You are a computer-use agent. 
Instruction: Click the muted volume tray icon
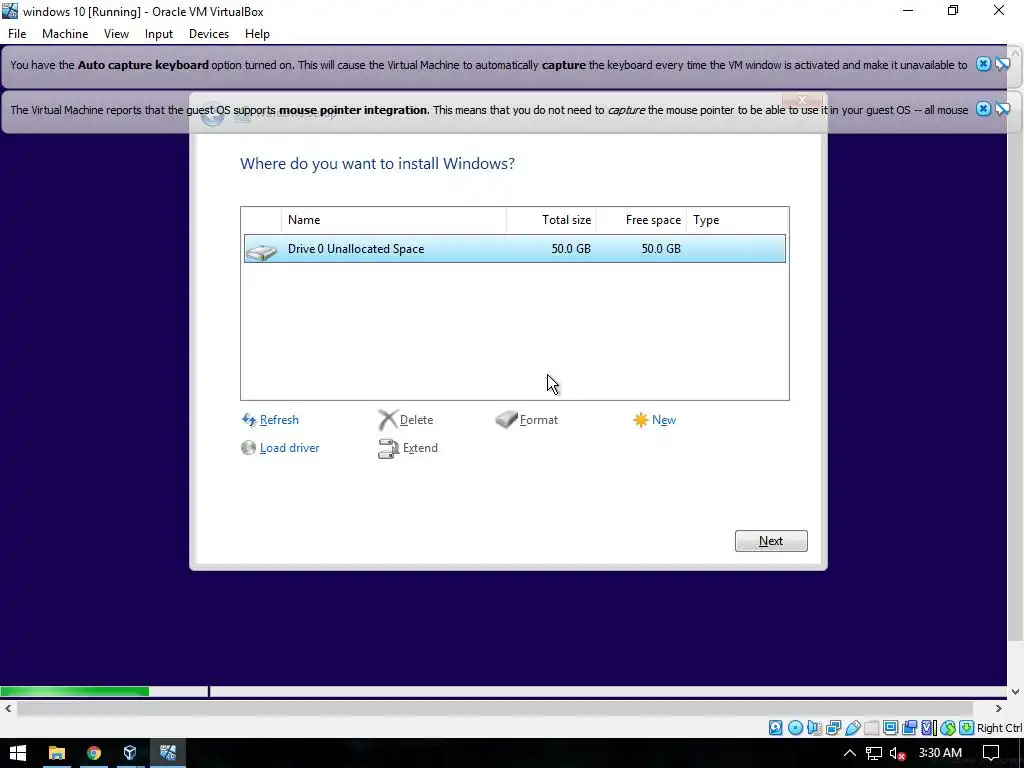[897, 753]
